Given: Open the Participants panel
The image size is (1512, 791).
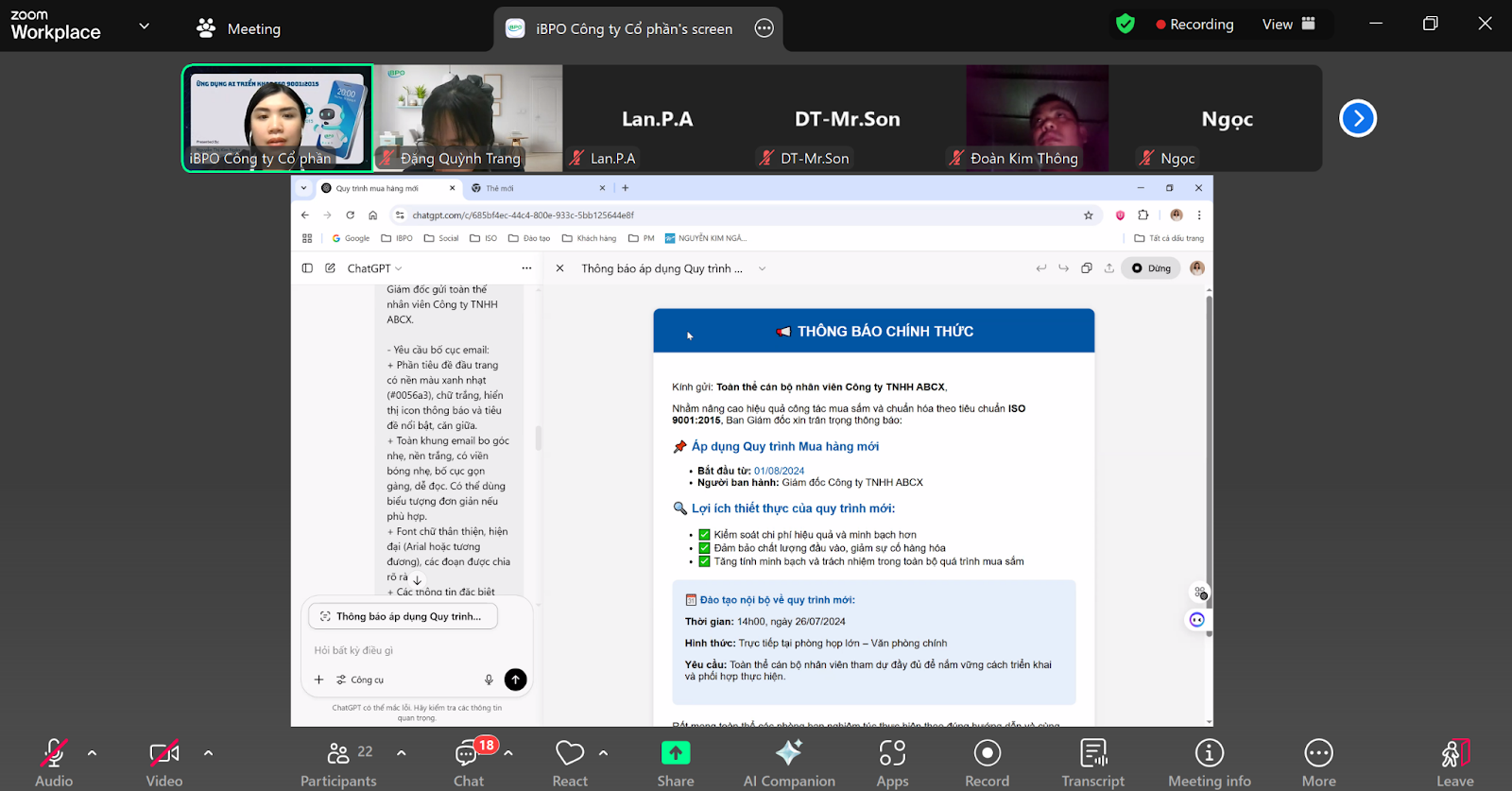Looking at the screenshot, I should pos(337,761).
